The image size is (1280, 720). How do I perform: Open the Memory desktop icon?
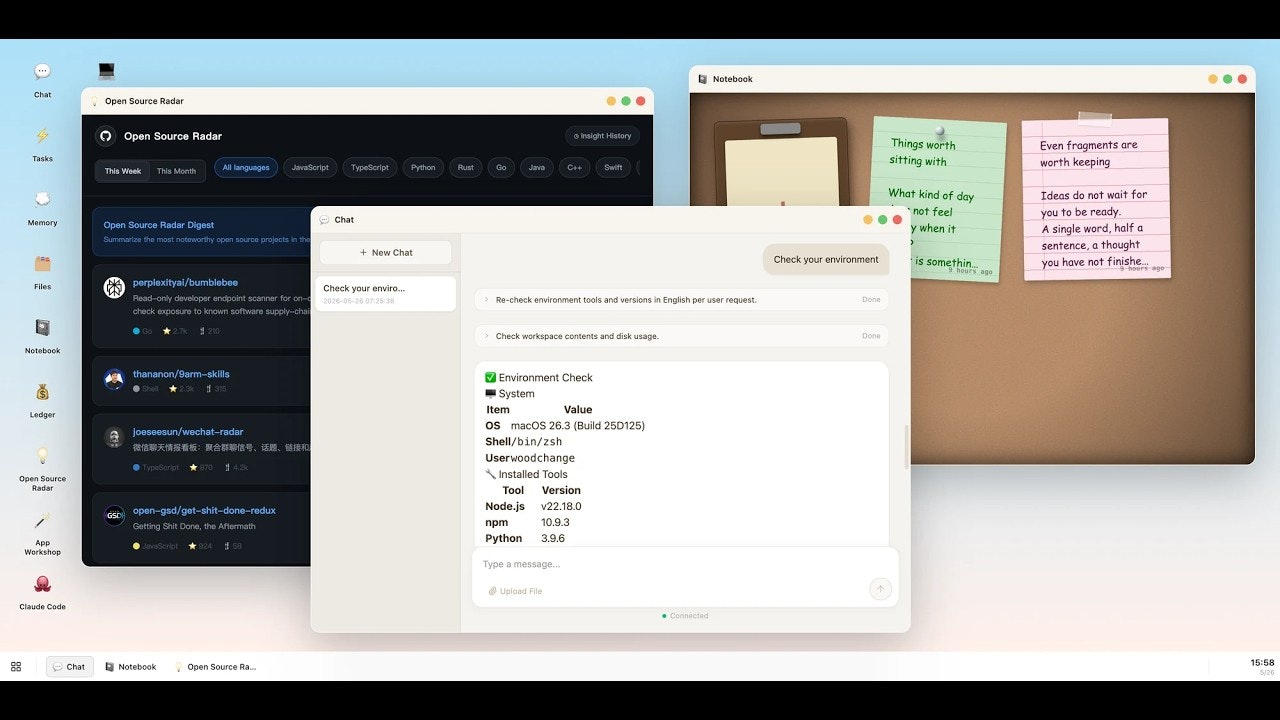click(x=42, y=200)
